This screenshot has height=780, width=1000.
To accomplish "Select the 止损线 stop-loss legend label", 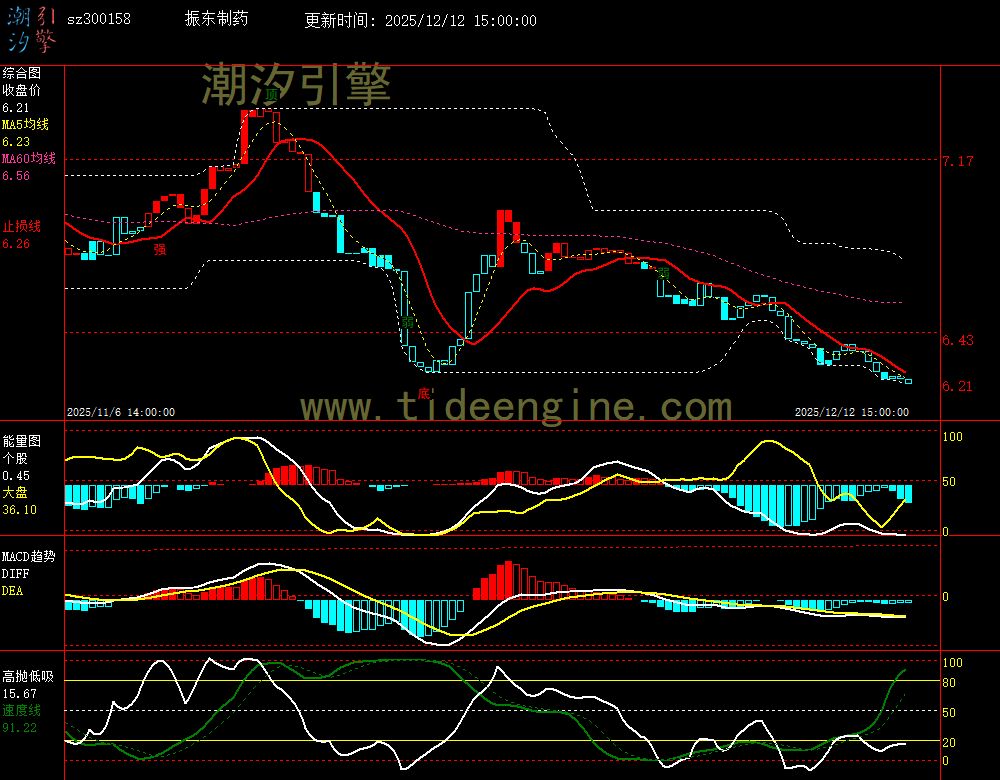I will [21, 226].
